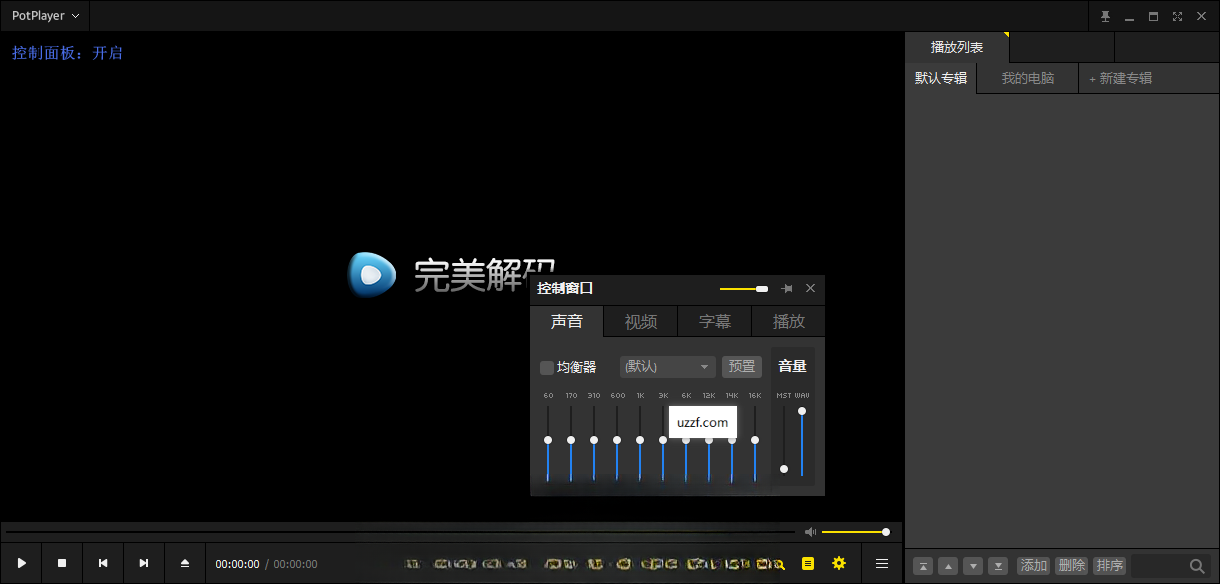Mute audio using the speaker icon
This screenshot has height=584, width=1220.
[x=811, y=532]
